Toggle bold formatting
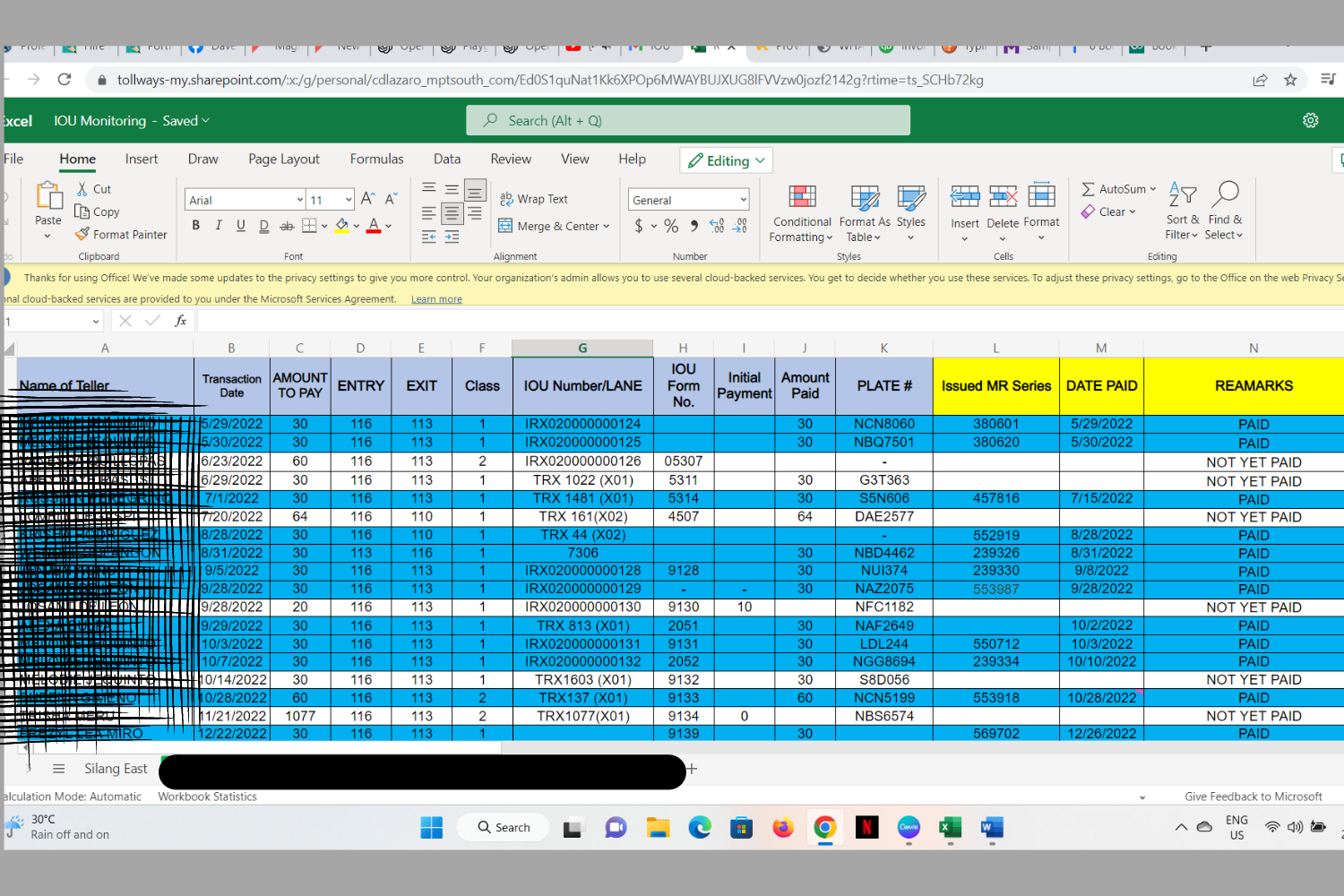Image resolution: width=1344 pixels, height=896 pixels. 195,226
